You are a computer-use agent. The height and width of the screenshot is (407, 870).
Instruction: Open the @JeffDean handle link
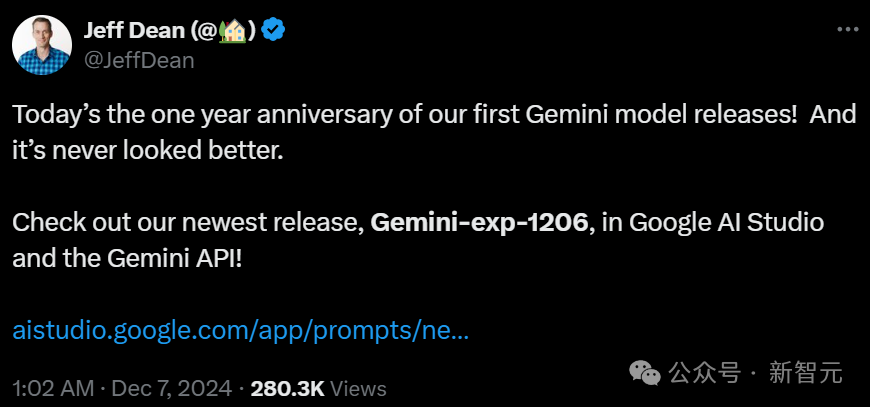[x=139, y=60]
